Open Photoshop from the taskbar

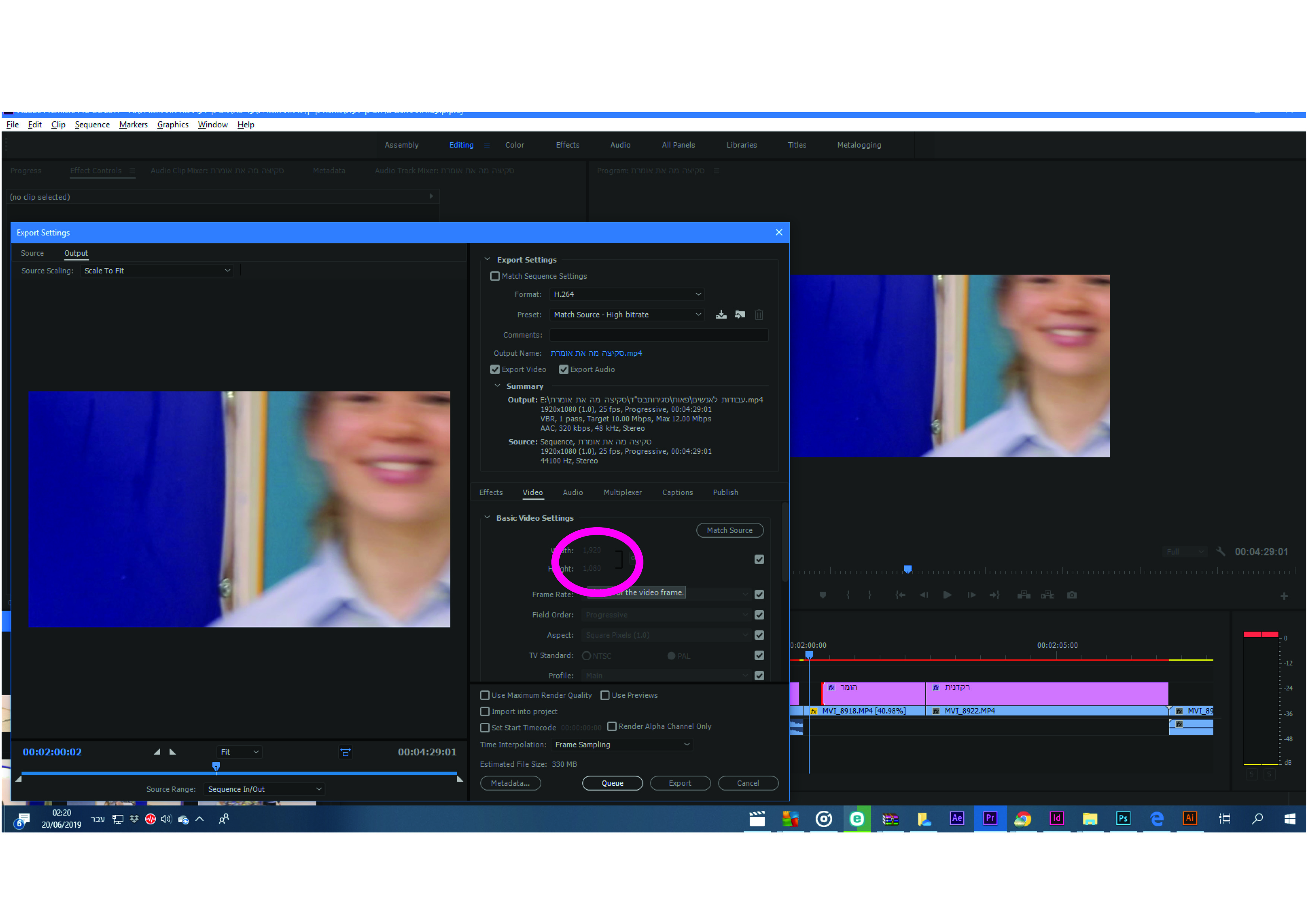point(1123,819)
